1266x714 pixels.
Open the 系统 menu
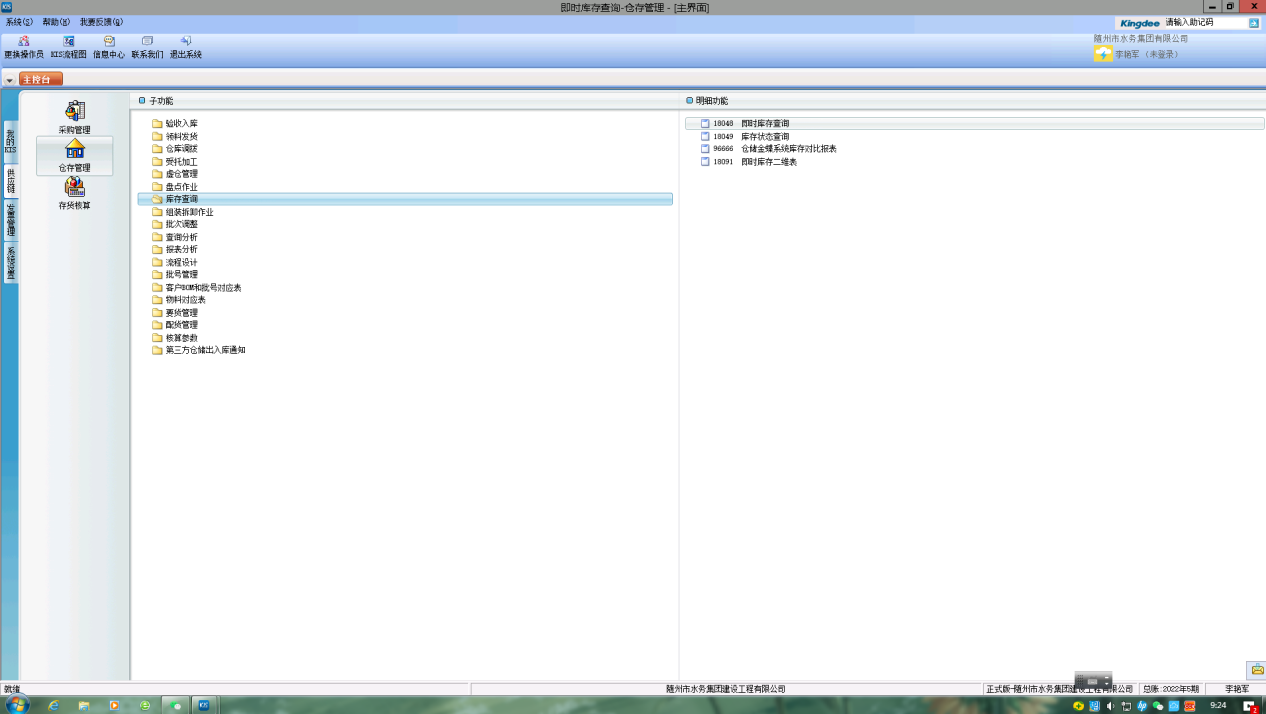(19, 22)
